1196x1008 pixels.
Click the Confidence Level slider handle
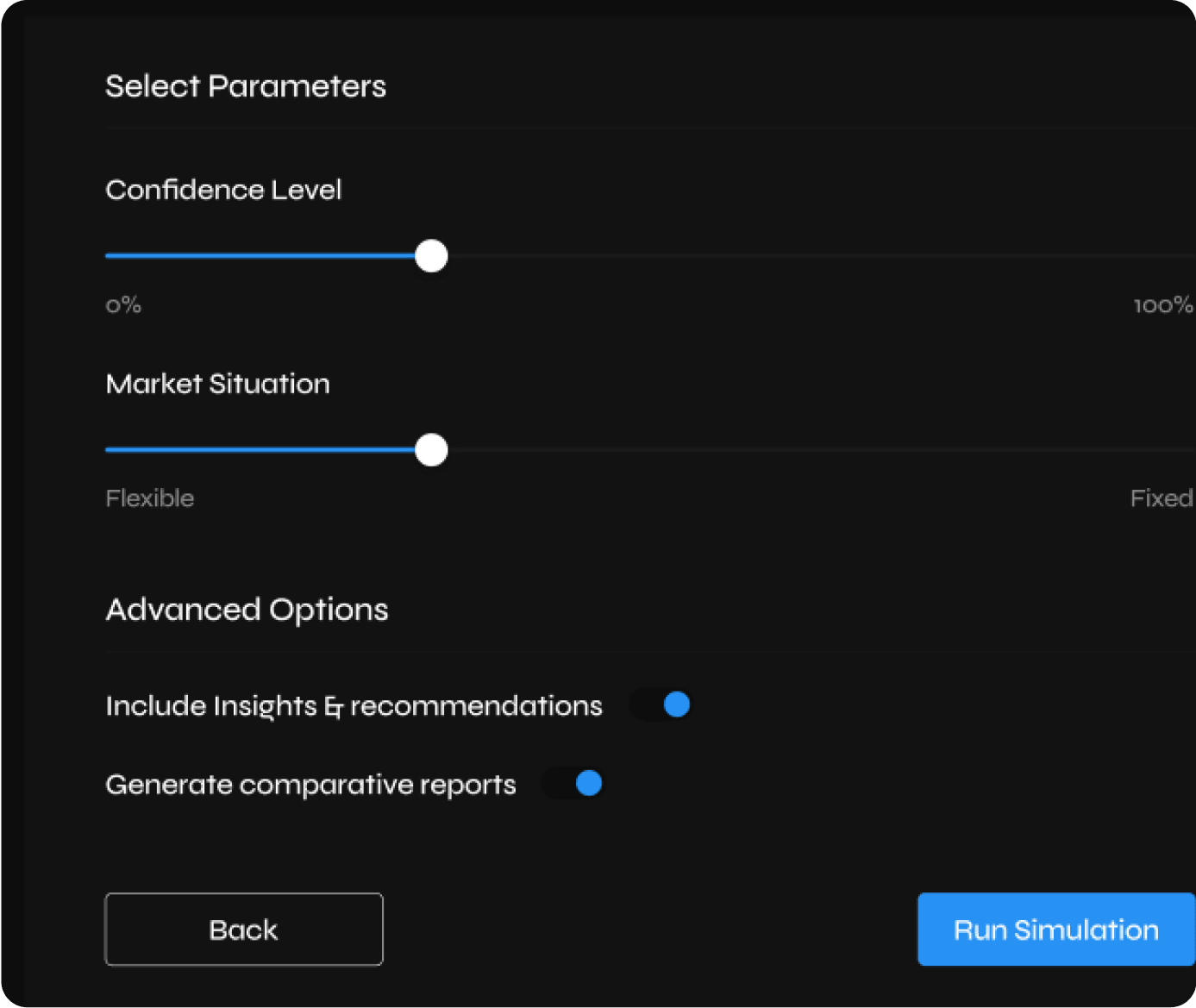(x=431, y=256)
